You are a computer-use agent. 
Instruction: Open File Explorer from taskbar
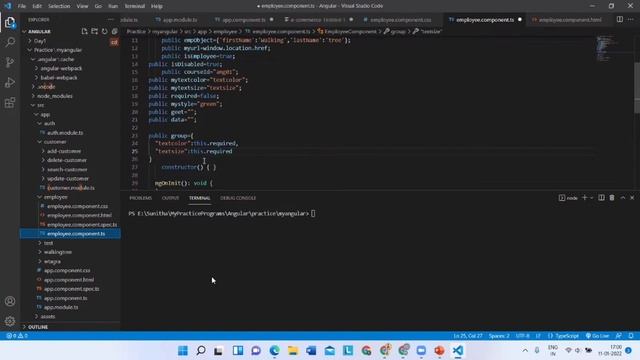(x=293, y=350)
